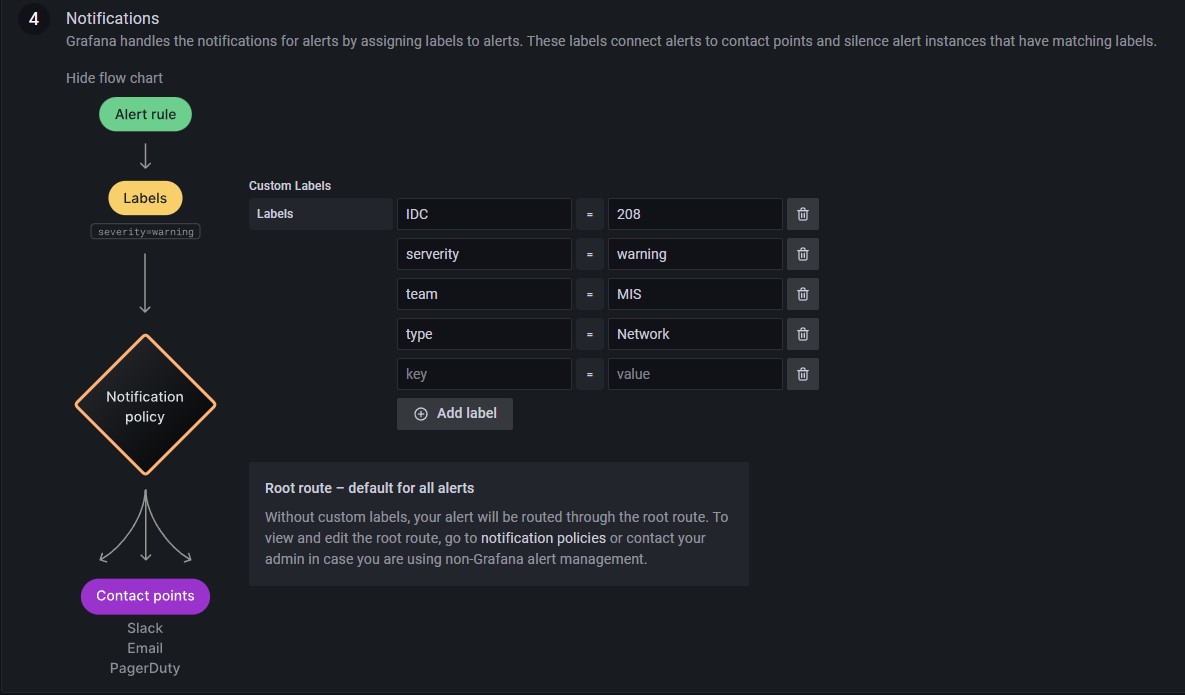Click the Email contact point text
Screen dimensions: 1185x695
(x=145, y=648)
